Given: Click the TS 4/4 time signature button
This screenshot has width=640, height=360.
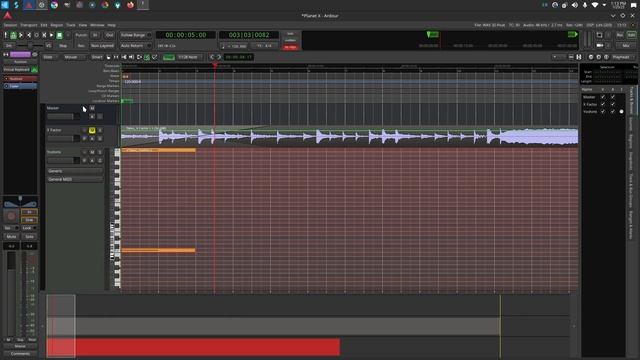Looking at the screenshot, I should coord(264,46).
